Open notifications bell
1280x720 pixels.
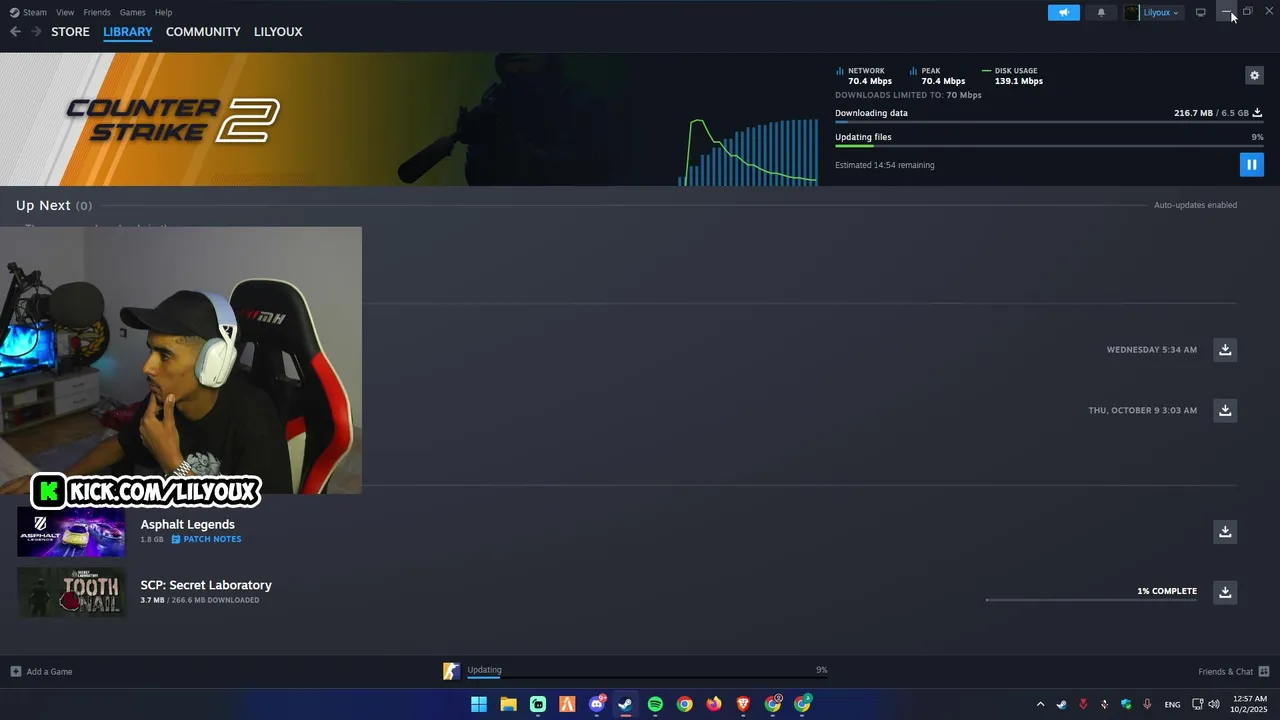[x=1101, y=12]
